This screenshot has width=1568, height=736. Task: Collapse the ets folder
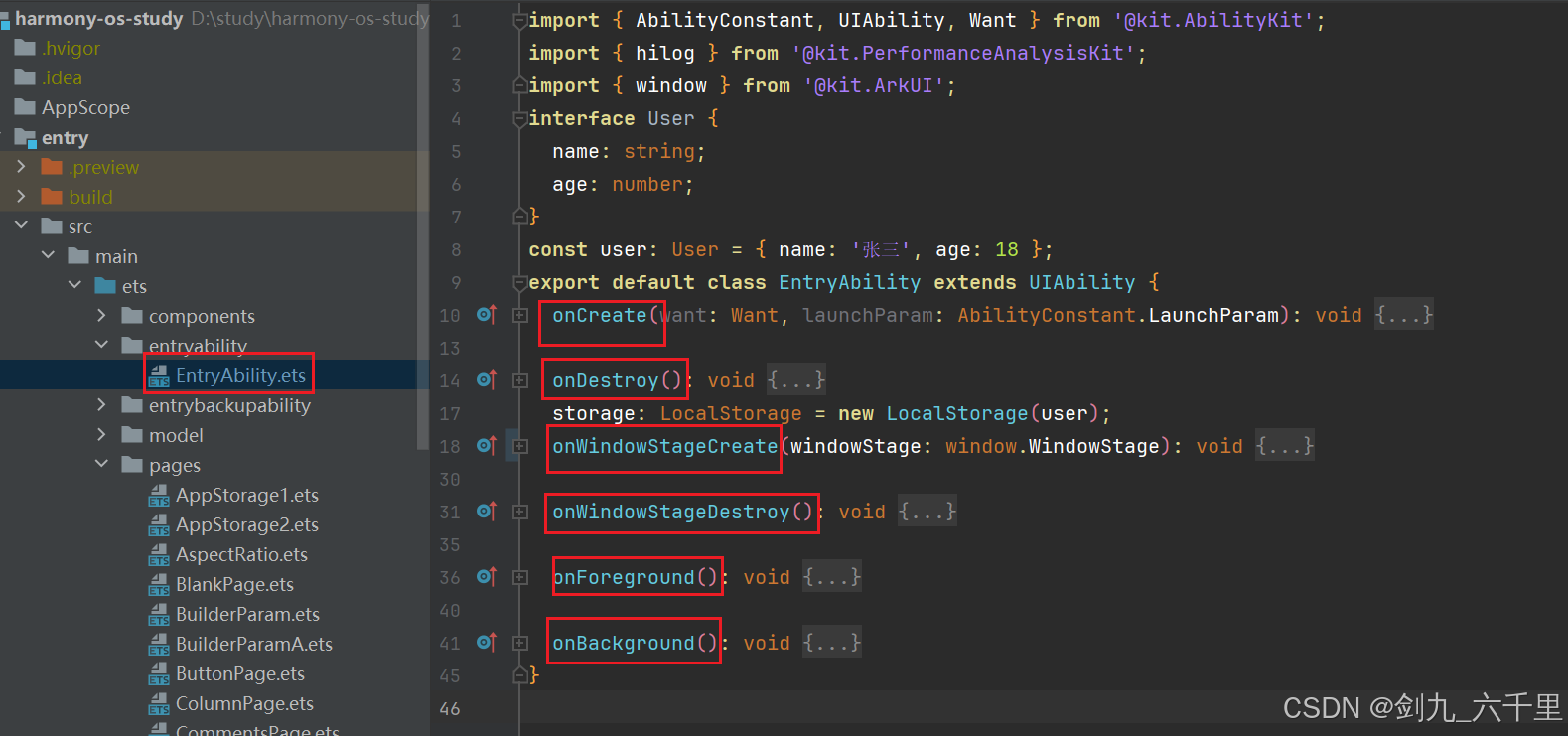point(74,286)
